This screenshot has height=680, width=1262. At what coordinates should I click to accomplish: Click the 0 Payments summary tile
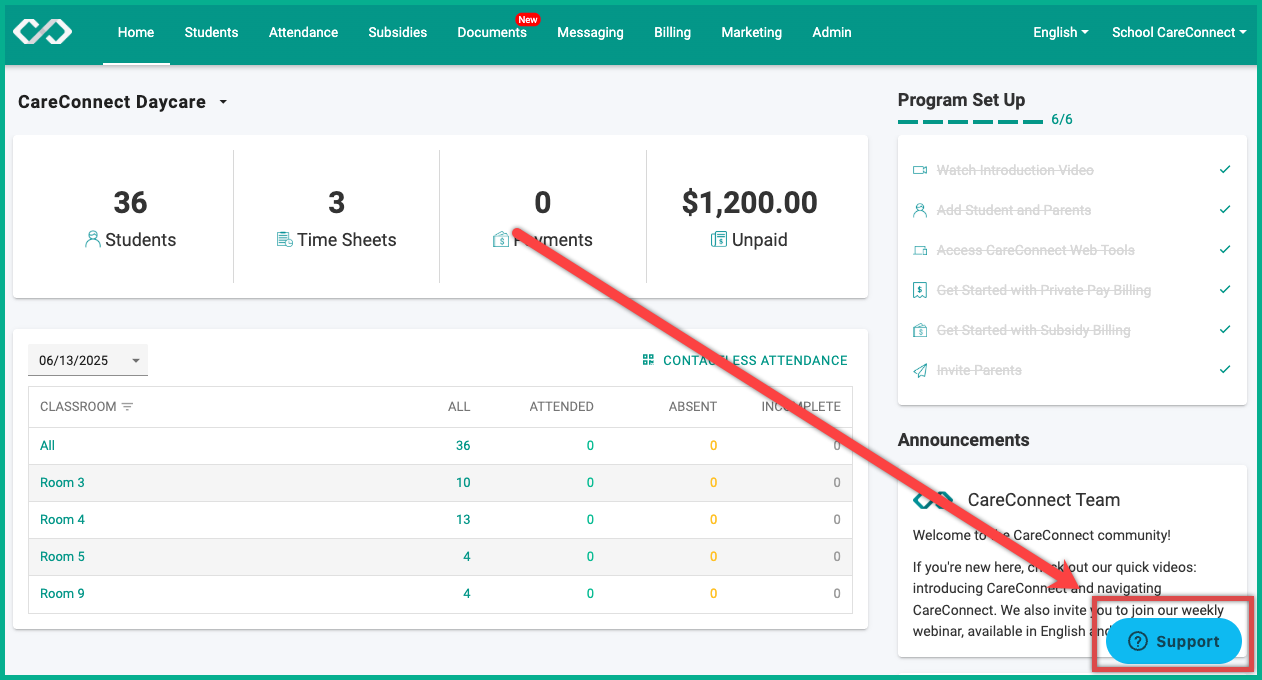point(543,217)
